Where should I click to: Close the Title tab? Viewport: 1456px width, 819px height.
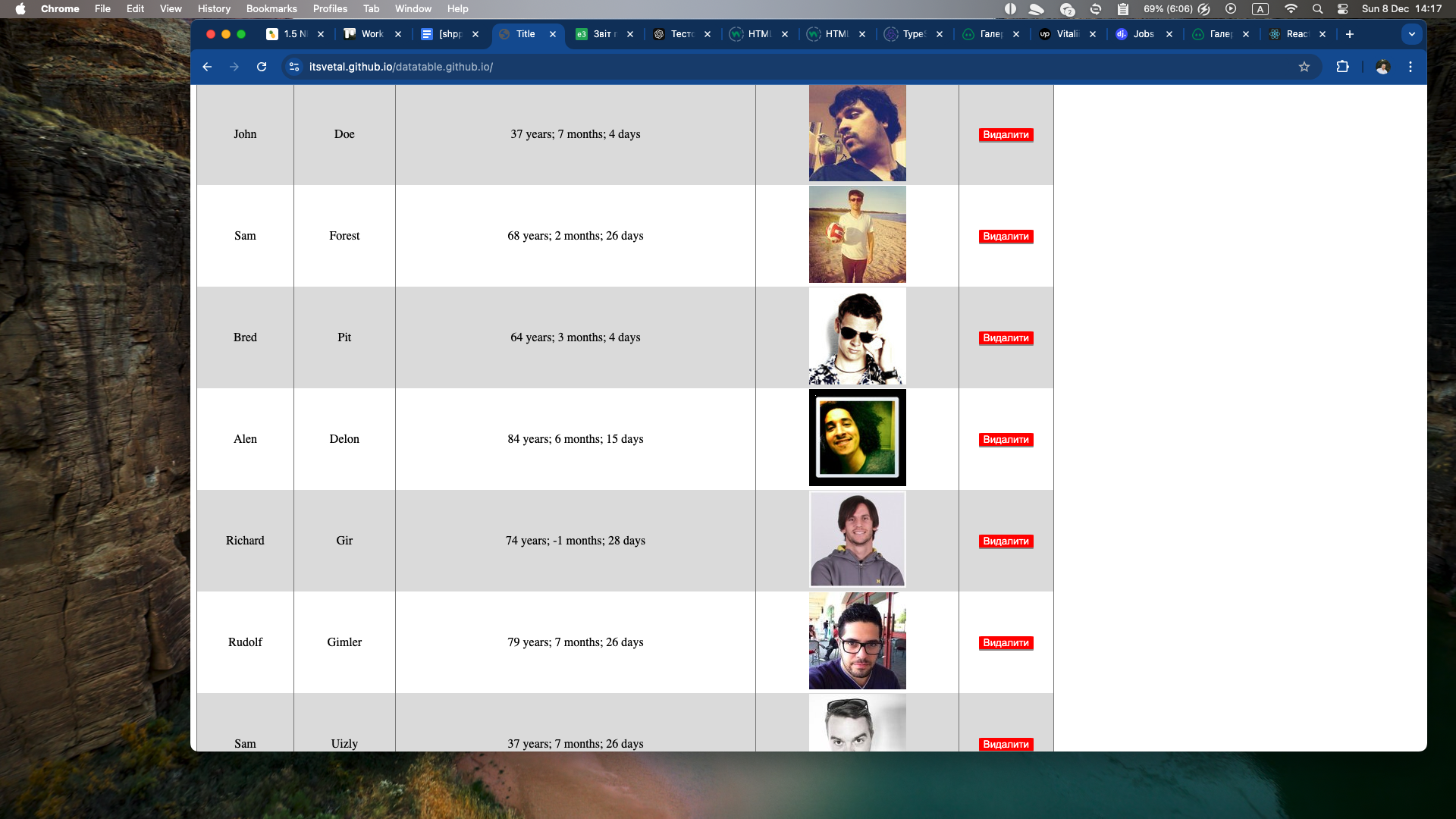coord(553,34)
